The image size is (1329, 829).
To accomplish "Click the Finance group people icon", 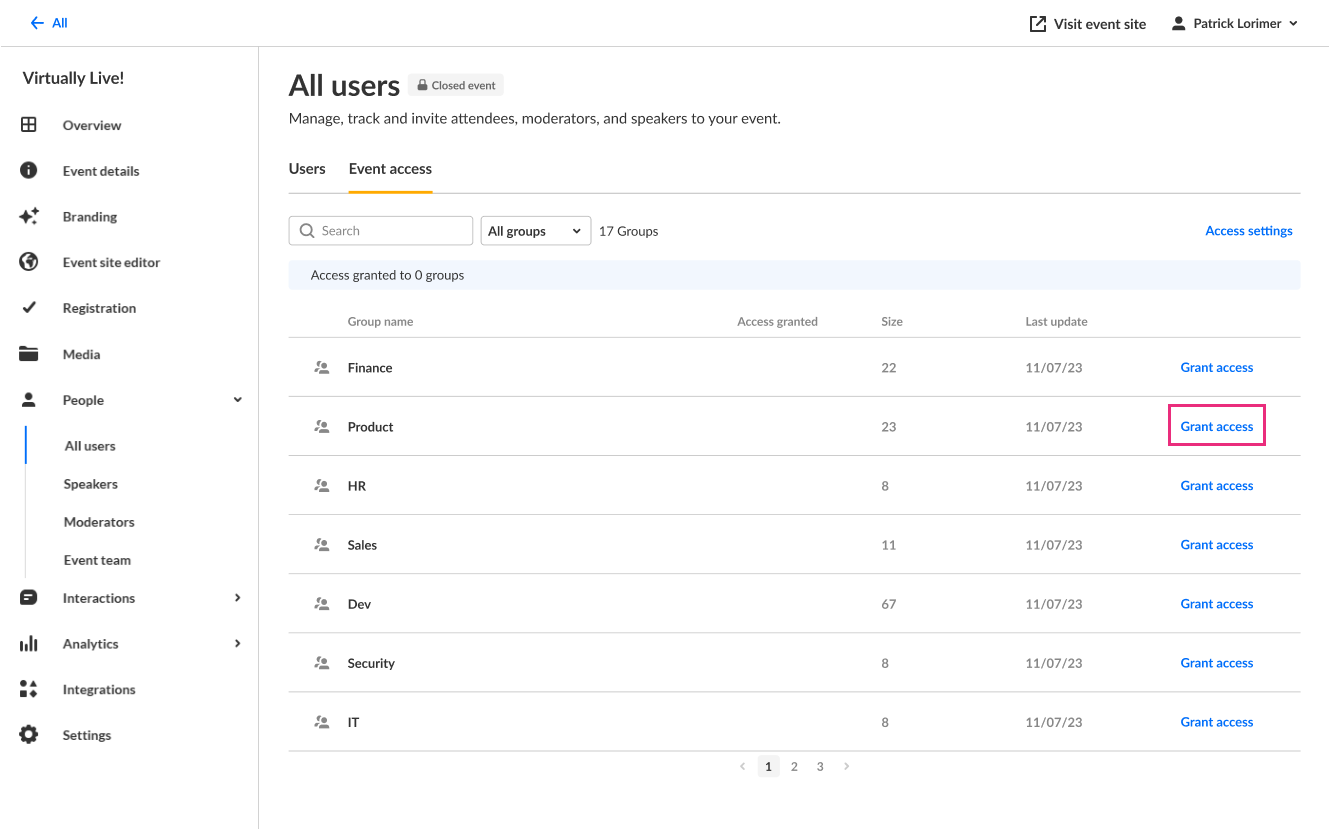I will [x=322, y=368].
